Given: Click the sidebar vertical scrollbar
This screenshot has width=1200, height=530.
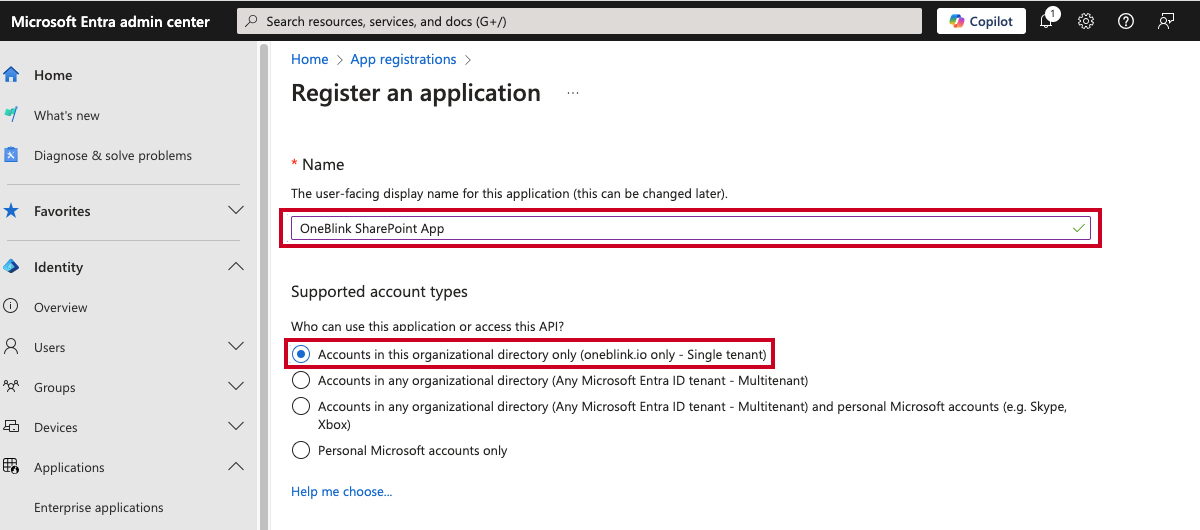Looking at the screenshot, I should [264, 285].
